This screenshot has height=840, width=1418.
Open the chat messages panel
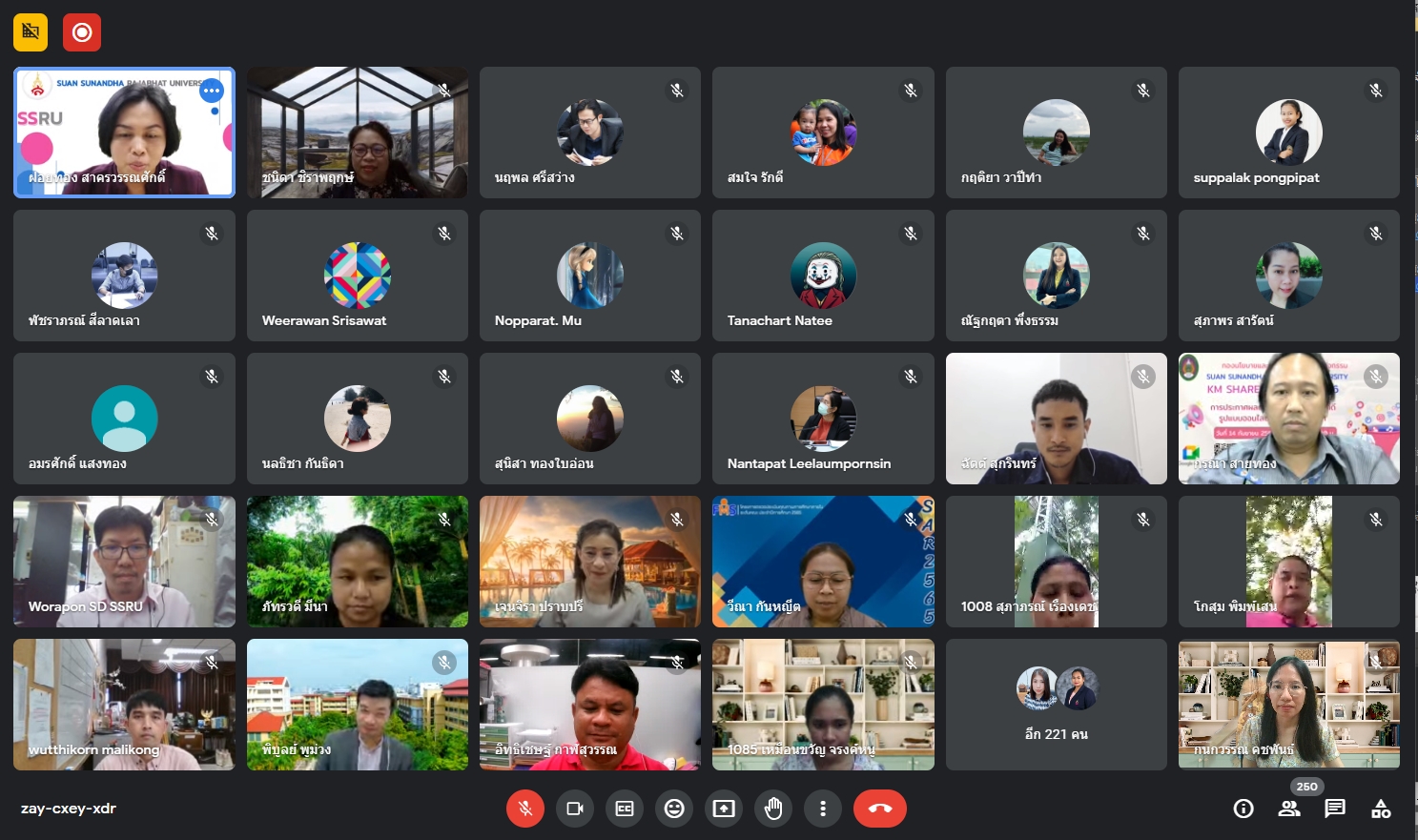1335,809
